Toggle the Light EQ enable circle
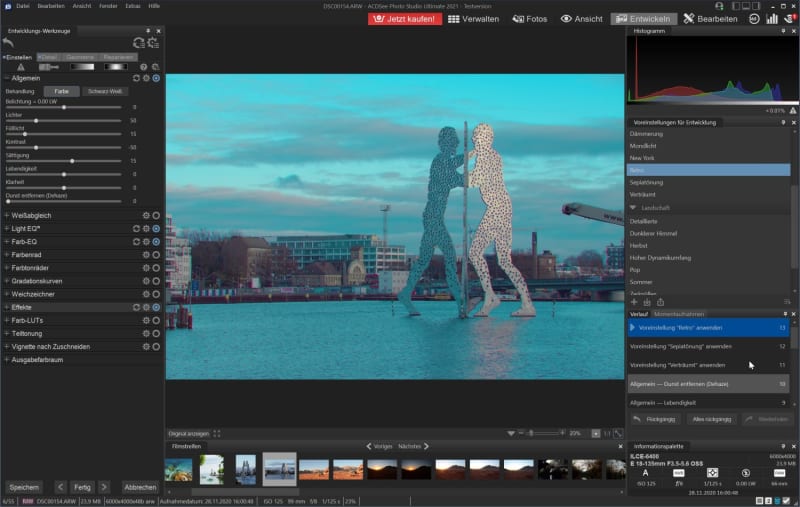Screen dimensions: 800x507 tap(156, 229)
